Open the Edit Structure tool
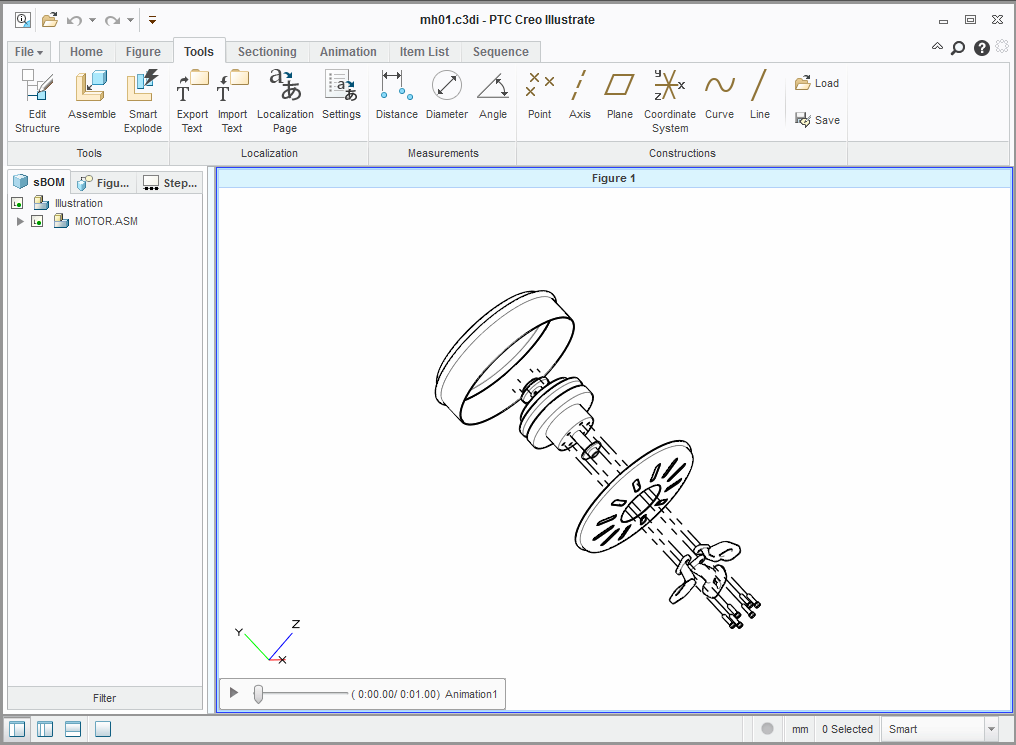Viewport: 1016px width, 745px height. coord(37,102)
